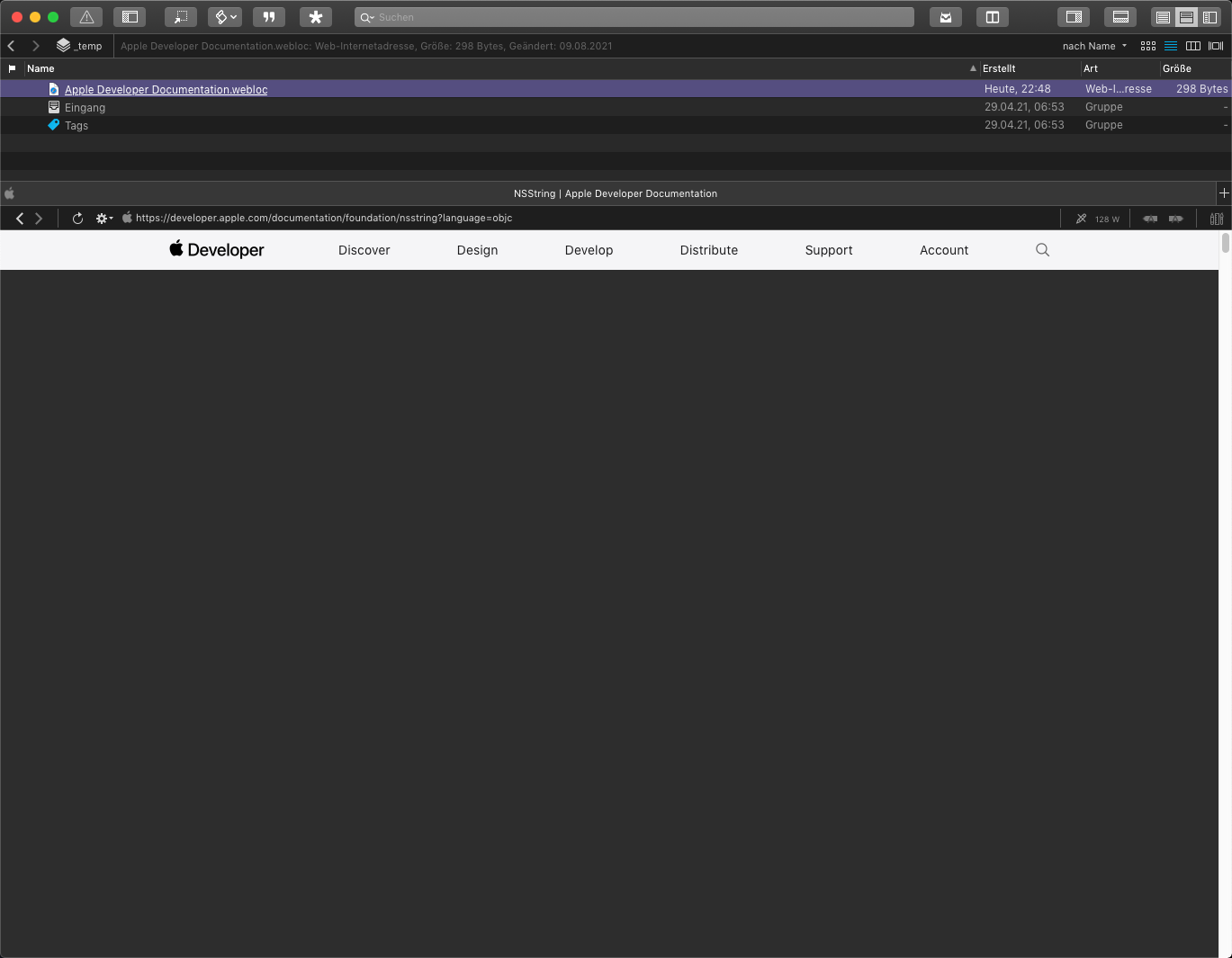Click the Eingang inbox icon
The width and height of the screenshot is (1232, 958).
point(54,107)
